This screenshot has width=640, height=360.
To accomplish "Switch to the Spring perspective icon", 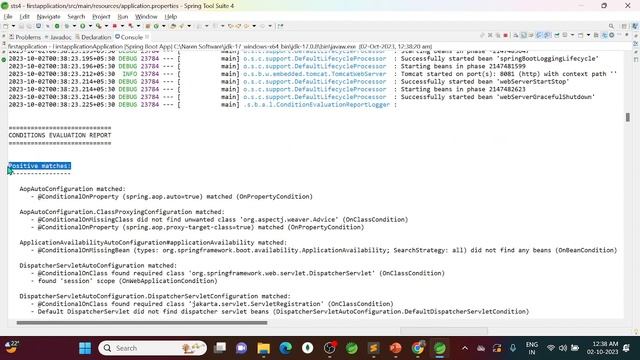I will (635, 26).
